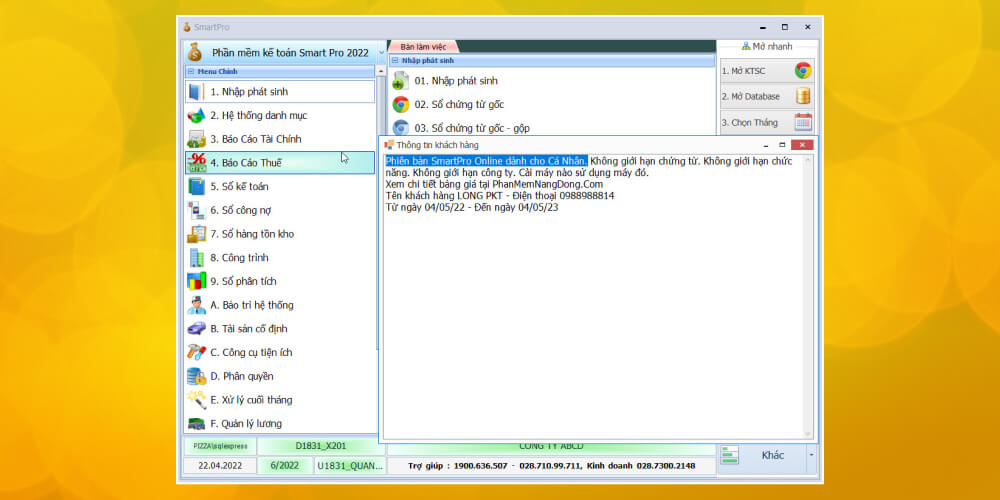Viewport: 1000px width, 500px height.
Task: Click the 3. Chọn Tháng button
Action: pos(767,122)
